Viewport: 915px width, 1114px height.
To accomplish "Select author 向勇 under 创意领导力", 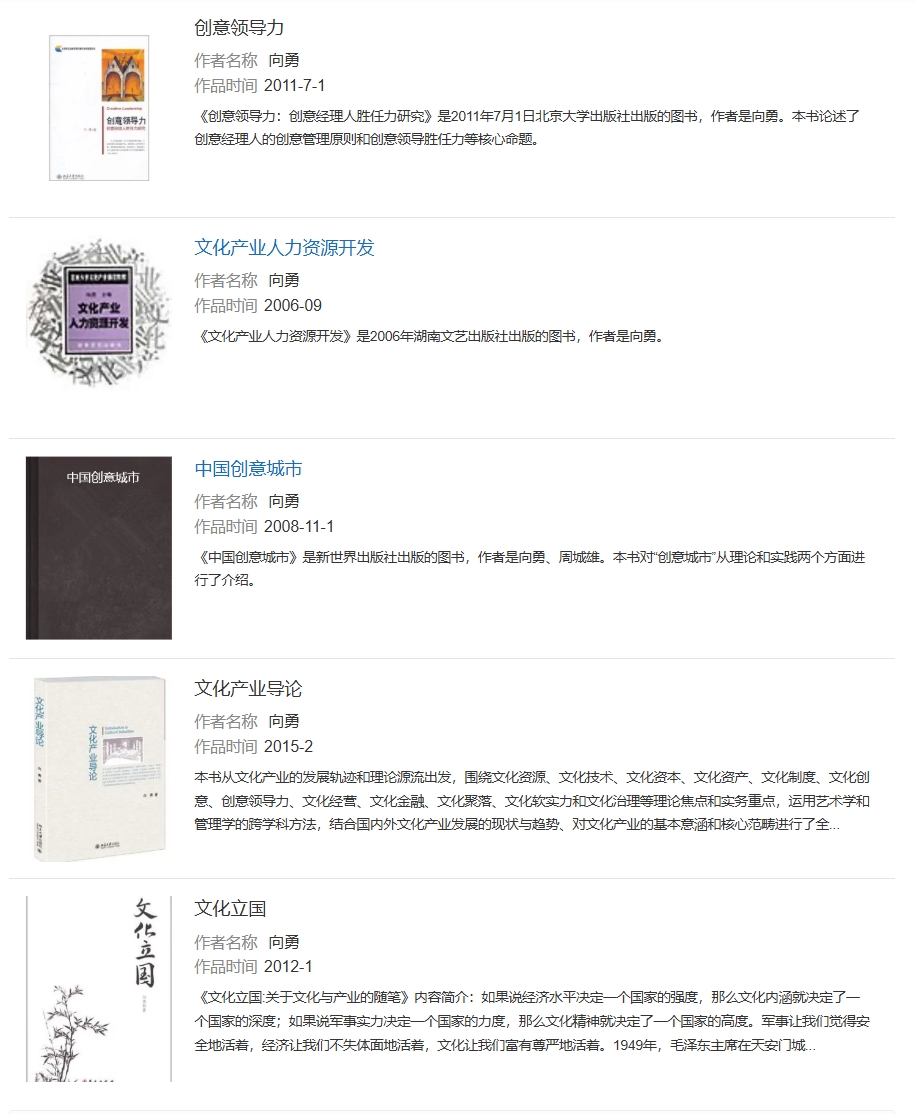I will (x=284, y=60).
